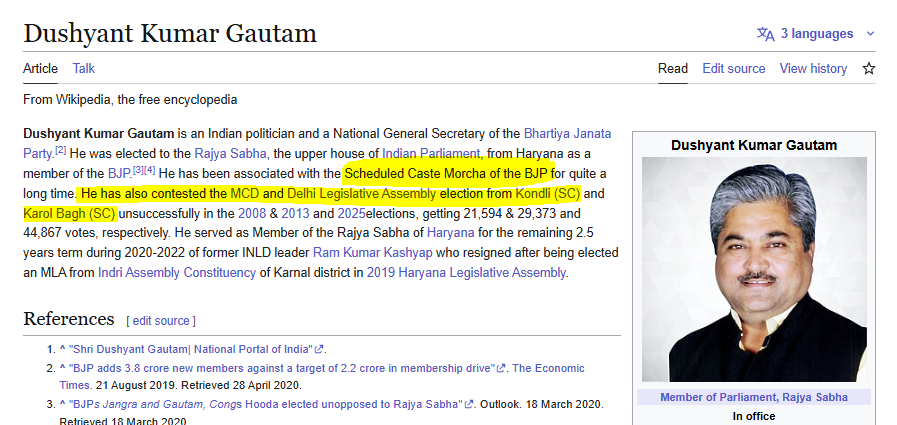
Task: Open the 2008 election link
Action: pos(252,214)
